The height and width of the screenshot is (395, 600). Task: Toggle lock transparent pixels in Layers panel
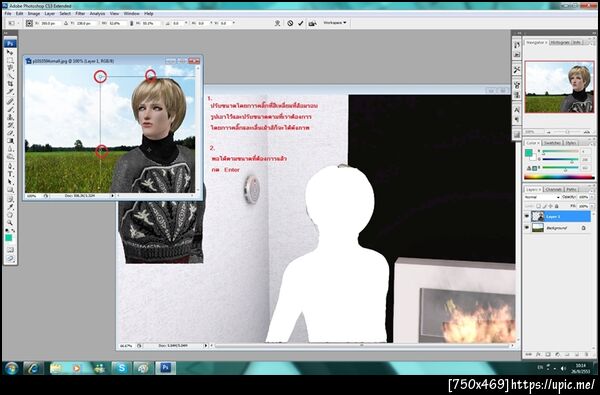(x=538, y=206)
